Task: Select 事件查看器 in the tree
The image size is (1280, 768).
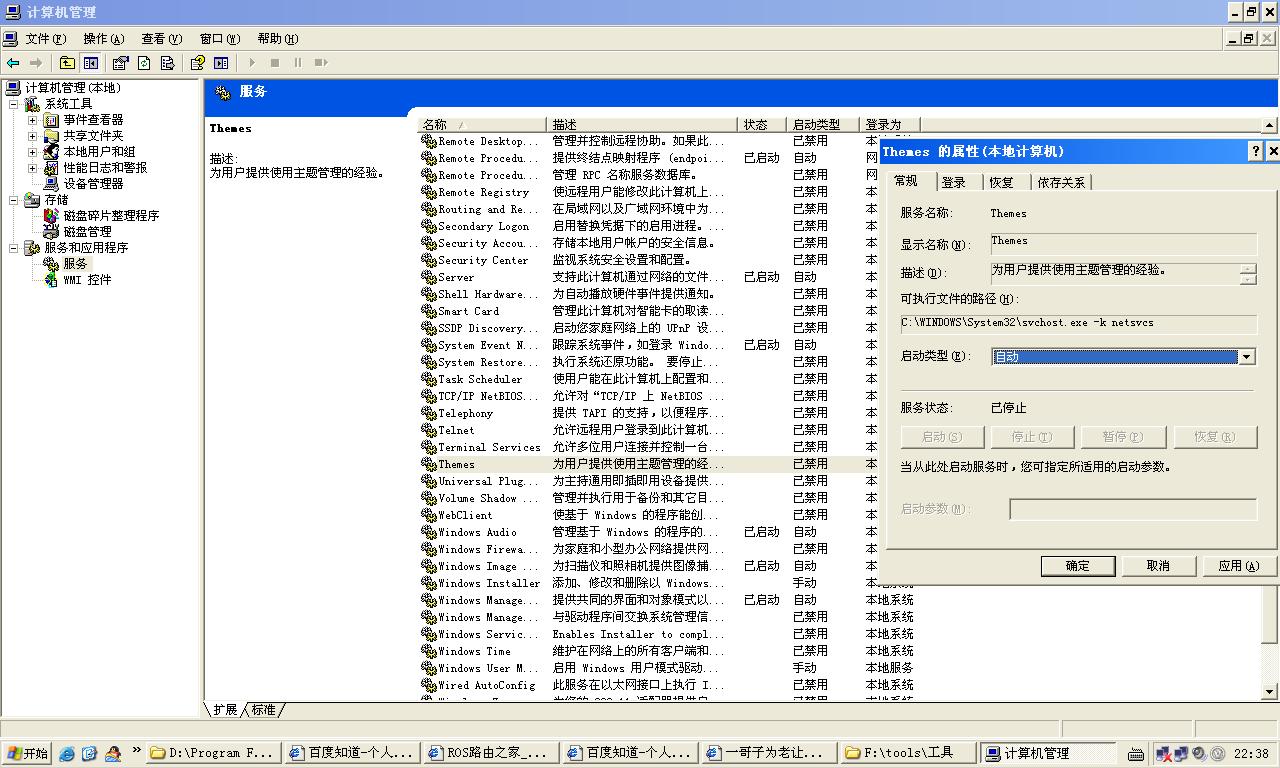Action: [93, 120]
